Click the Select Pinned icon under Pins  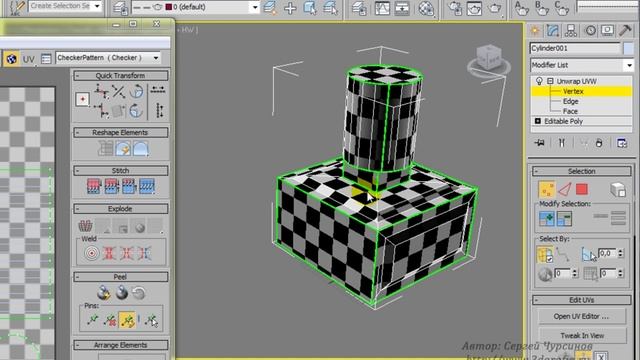coord(151,320)
